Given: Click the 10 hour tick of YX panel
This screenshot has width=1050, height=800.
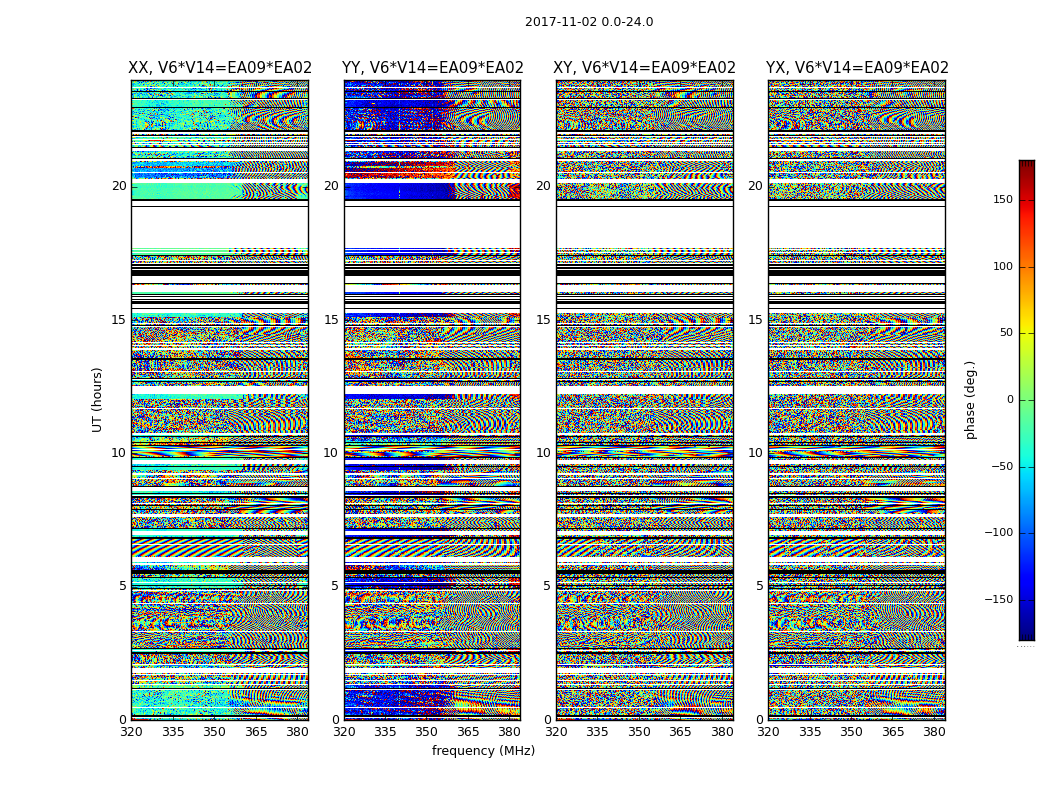Looking at the screenshot, I should click(755, 453).
